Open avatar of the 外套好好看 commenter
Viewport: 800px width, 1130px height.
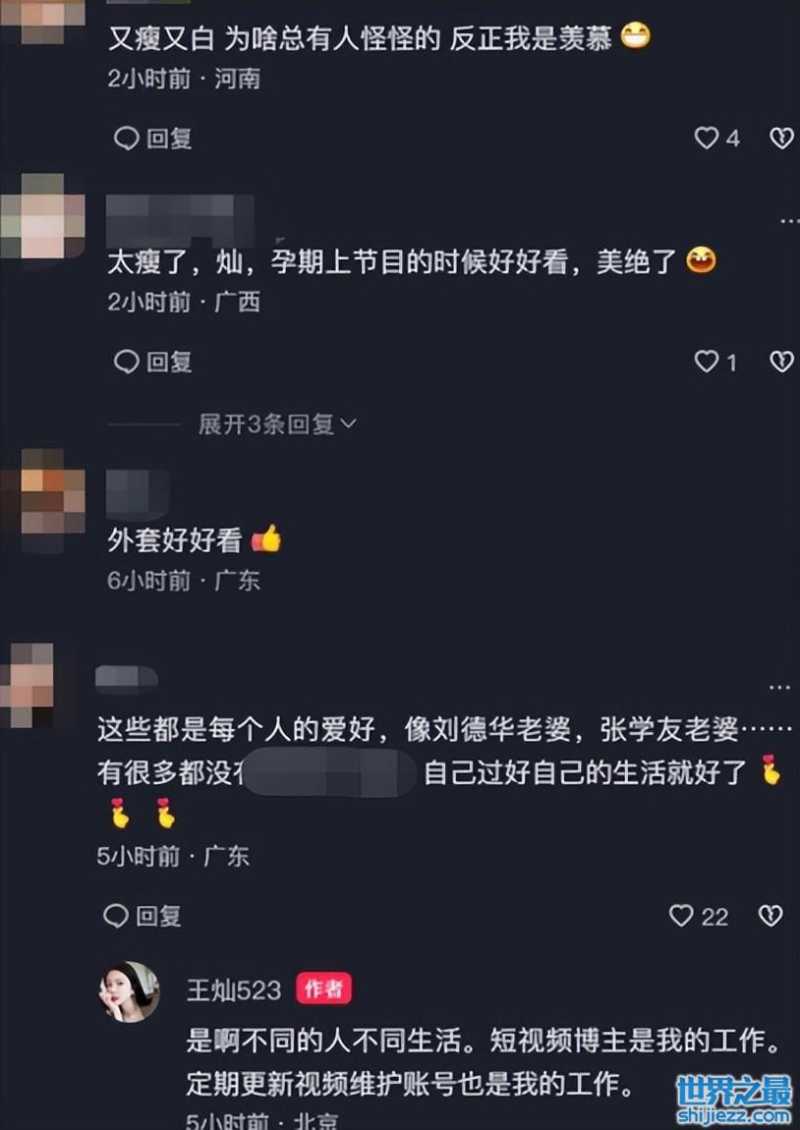coord(43,500)
